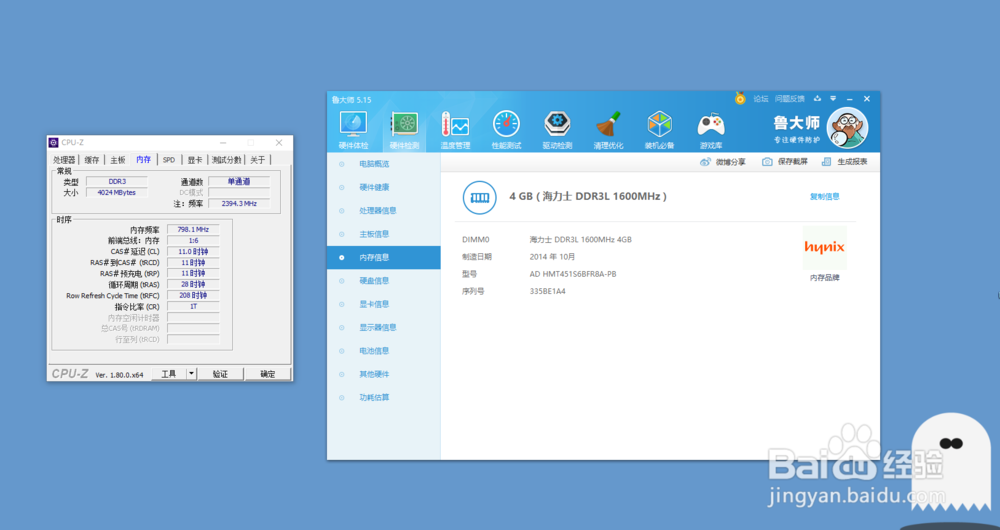Open the 论坛 link
Viewport: 1000px width, 530px height.
point(761,99)
